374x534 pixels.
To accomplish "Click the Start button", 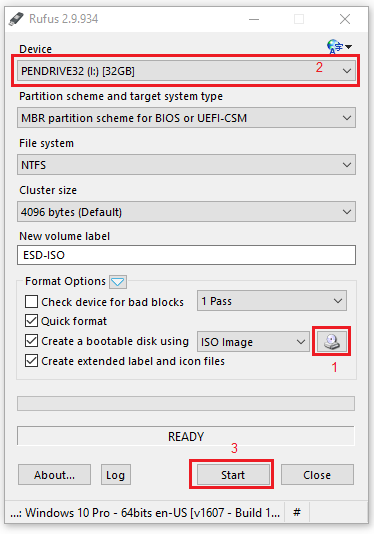I will point(233,474).
